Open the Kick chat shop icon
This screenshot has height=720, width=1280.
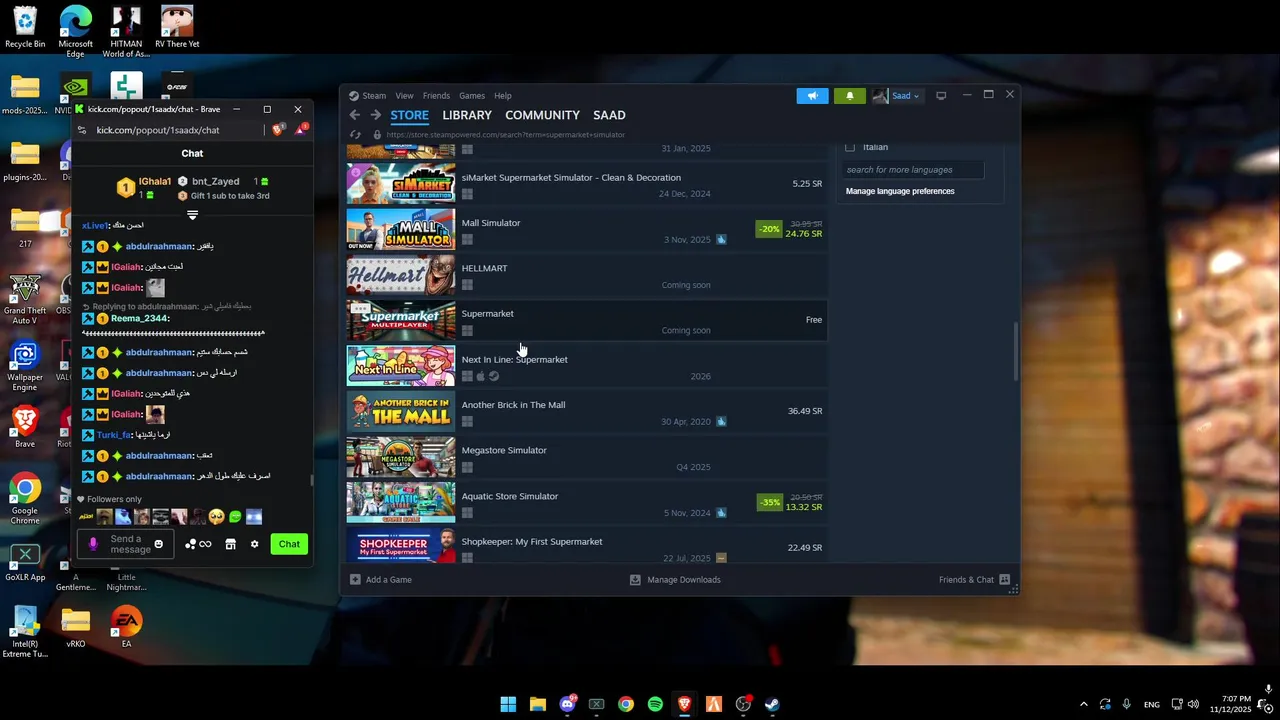(x=230, y=544)
